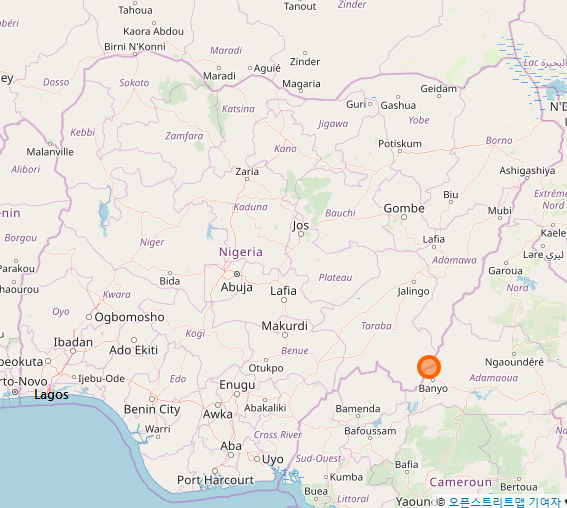Click the Gombe city marker circle
The width and height of the screenshot is (567, 508).
click(404, 217)
